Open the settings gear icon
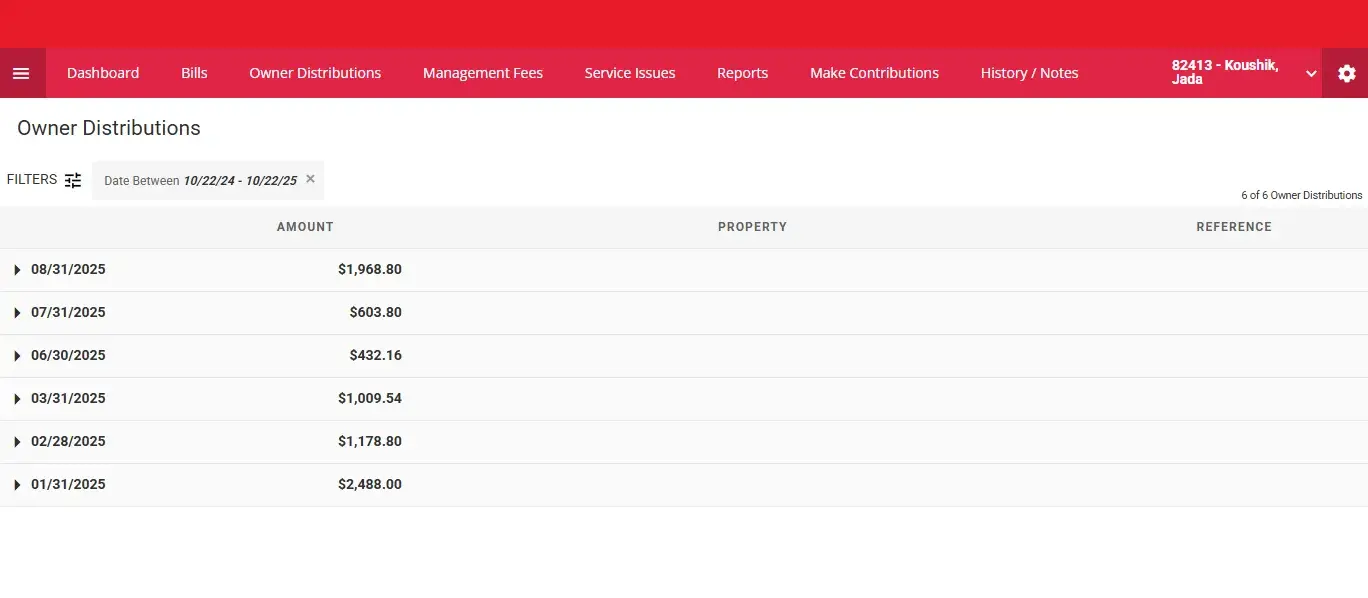Screen dimensions: 1368x598 (1346, 73)
